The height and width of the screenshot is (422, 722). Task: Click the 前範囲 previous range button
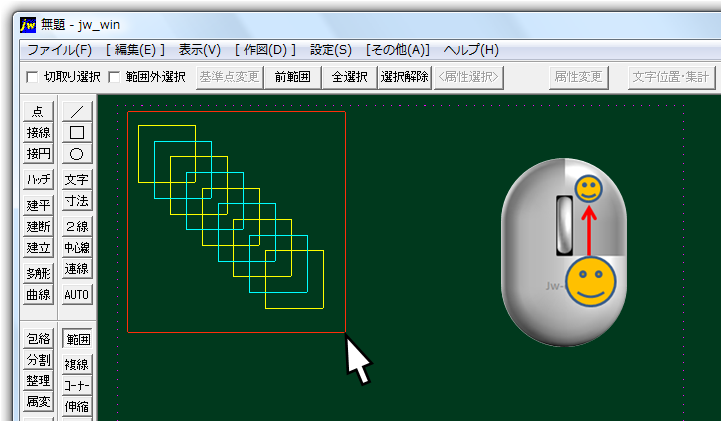point(292,77)
